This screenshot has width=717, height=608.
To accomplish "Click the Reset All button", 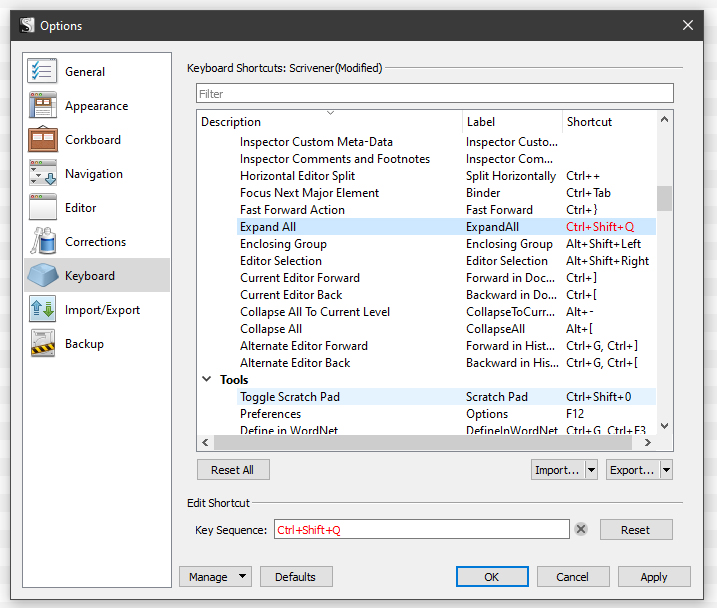I will [x=233, y=470].
